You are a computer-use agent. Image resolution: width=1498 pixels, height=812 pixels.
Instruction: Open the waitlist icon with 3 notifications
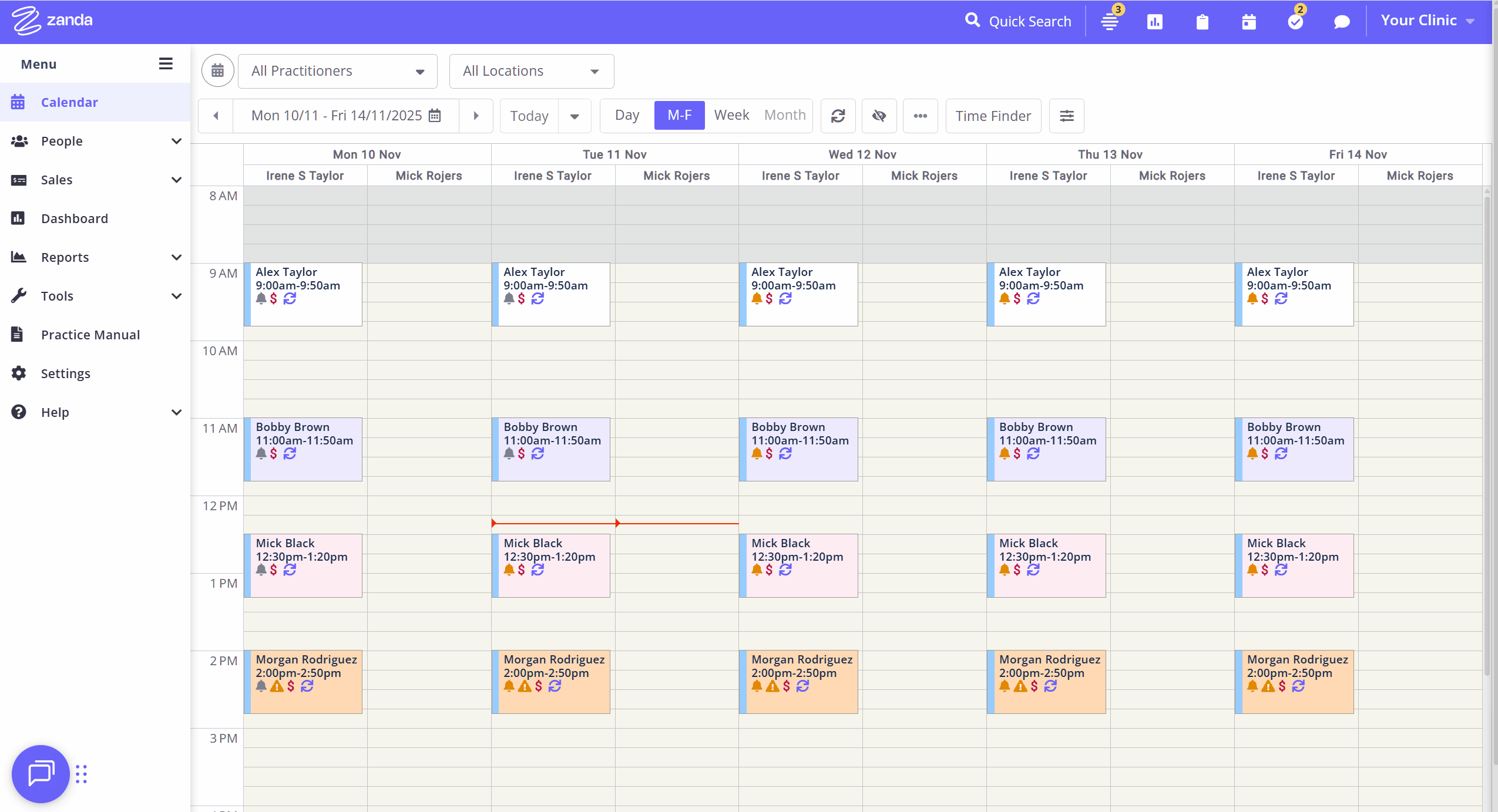1109,21
